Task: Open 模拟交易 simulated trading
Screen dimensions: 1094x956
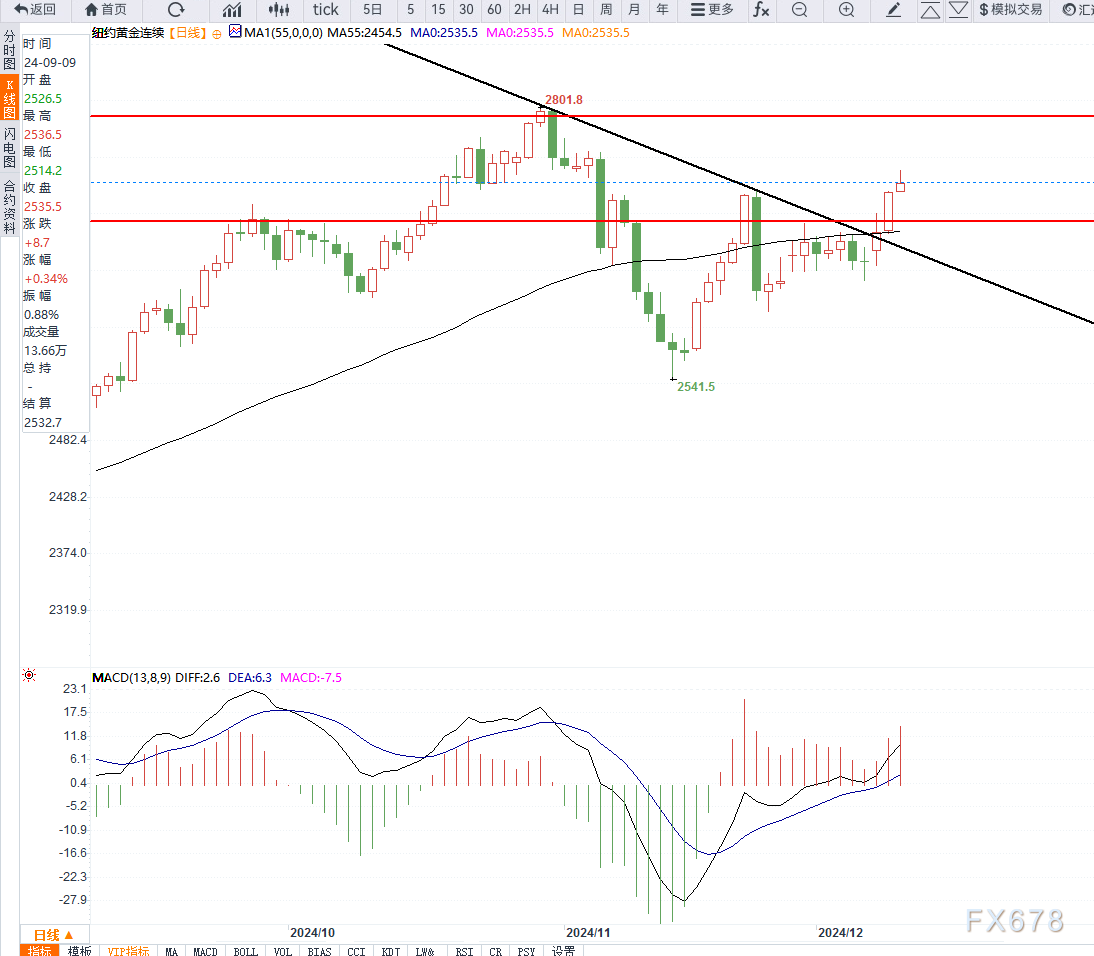Action: [x=1009, y=10]
